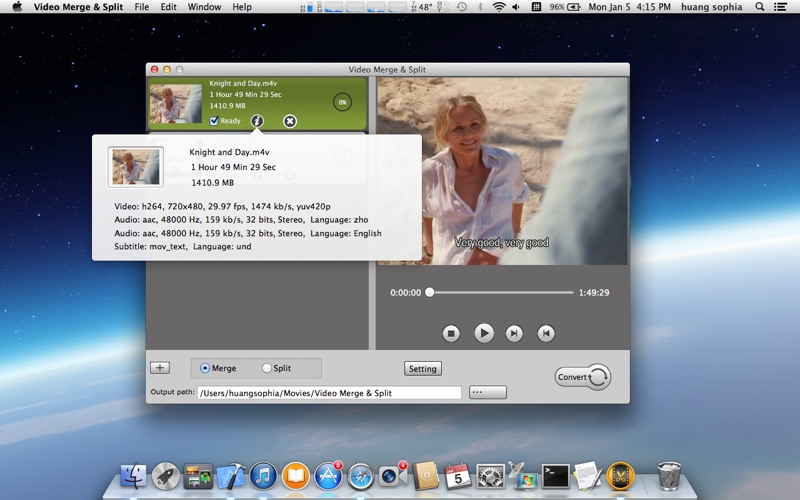
Task: Click the Wi-Fi status icon
Action: [499, 7]
